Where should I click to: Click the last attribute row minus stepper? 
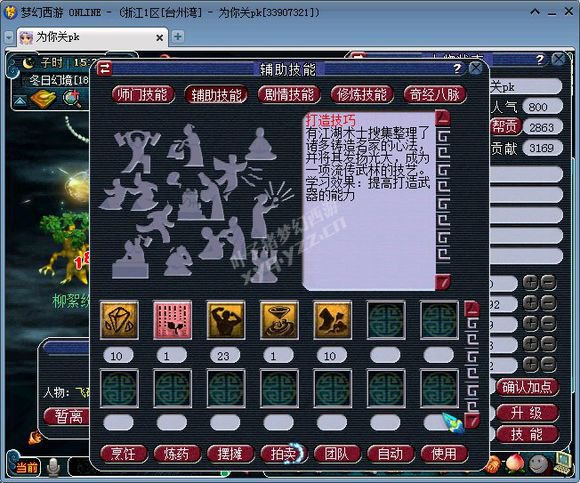[548, 364]
